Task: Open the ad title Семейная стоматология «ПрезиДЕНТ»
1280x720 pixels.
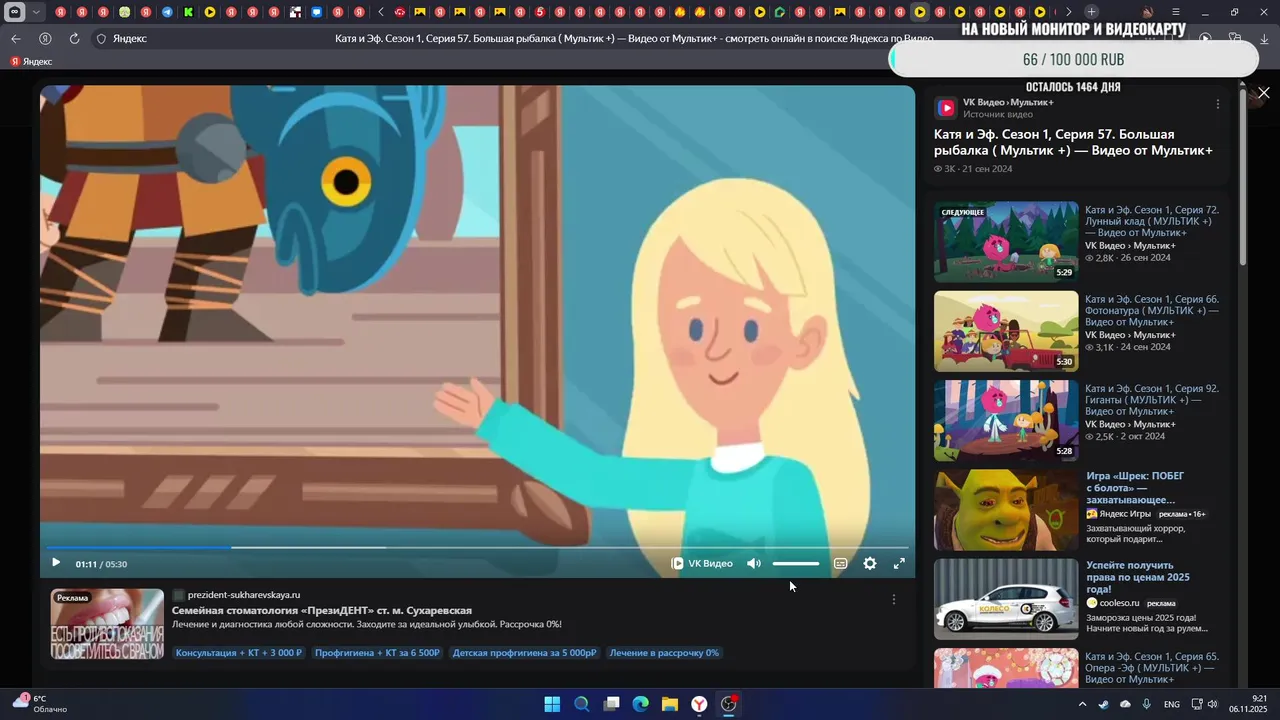Action: click(x=322, y=610)
